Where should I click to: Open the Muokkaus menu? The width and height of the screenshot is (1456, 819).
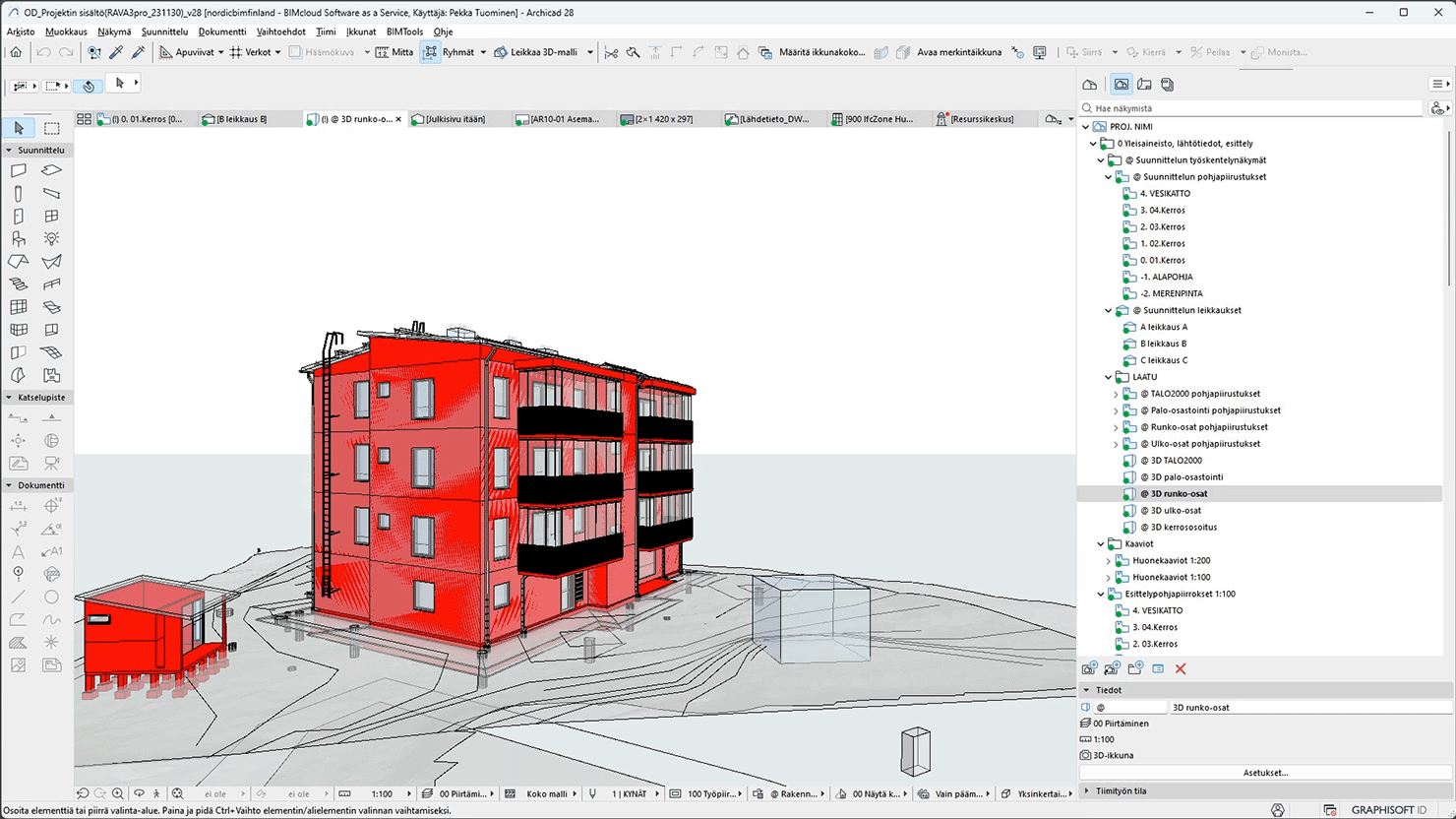click(x=66, y=31)
